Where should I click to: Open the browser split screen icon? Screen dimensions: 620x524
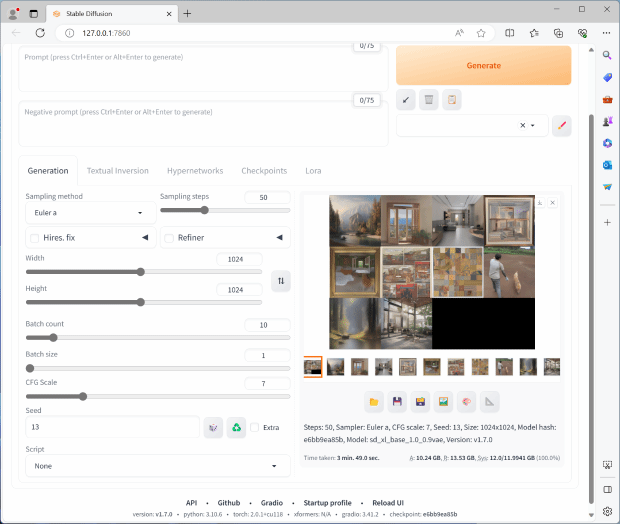510,33
